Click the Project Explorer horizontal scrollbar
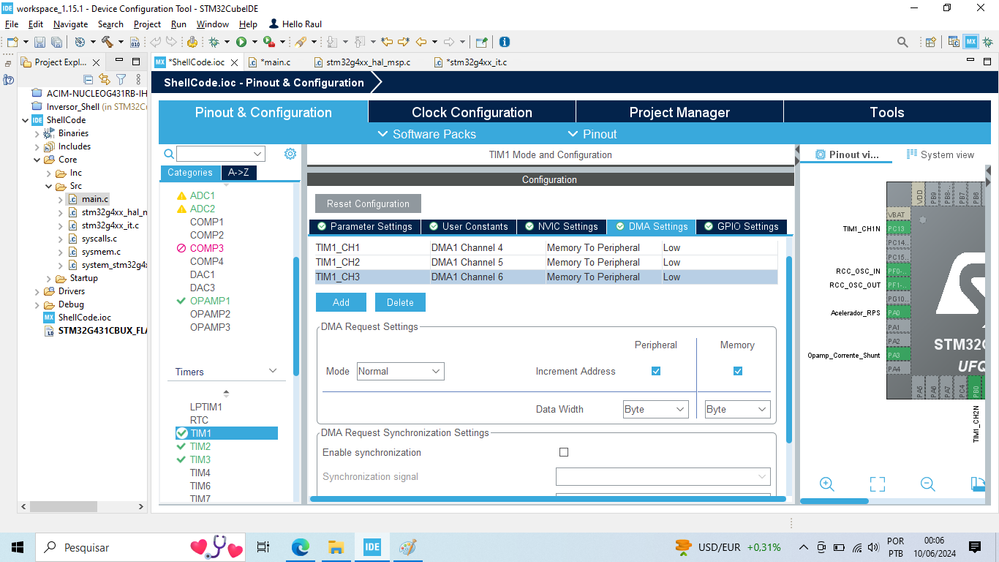Viewport: 999px width, 562px height. pos(64,507)
